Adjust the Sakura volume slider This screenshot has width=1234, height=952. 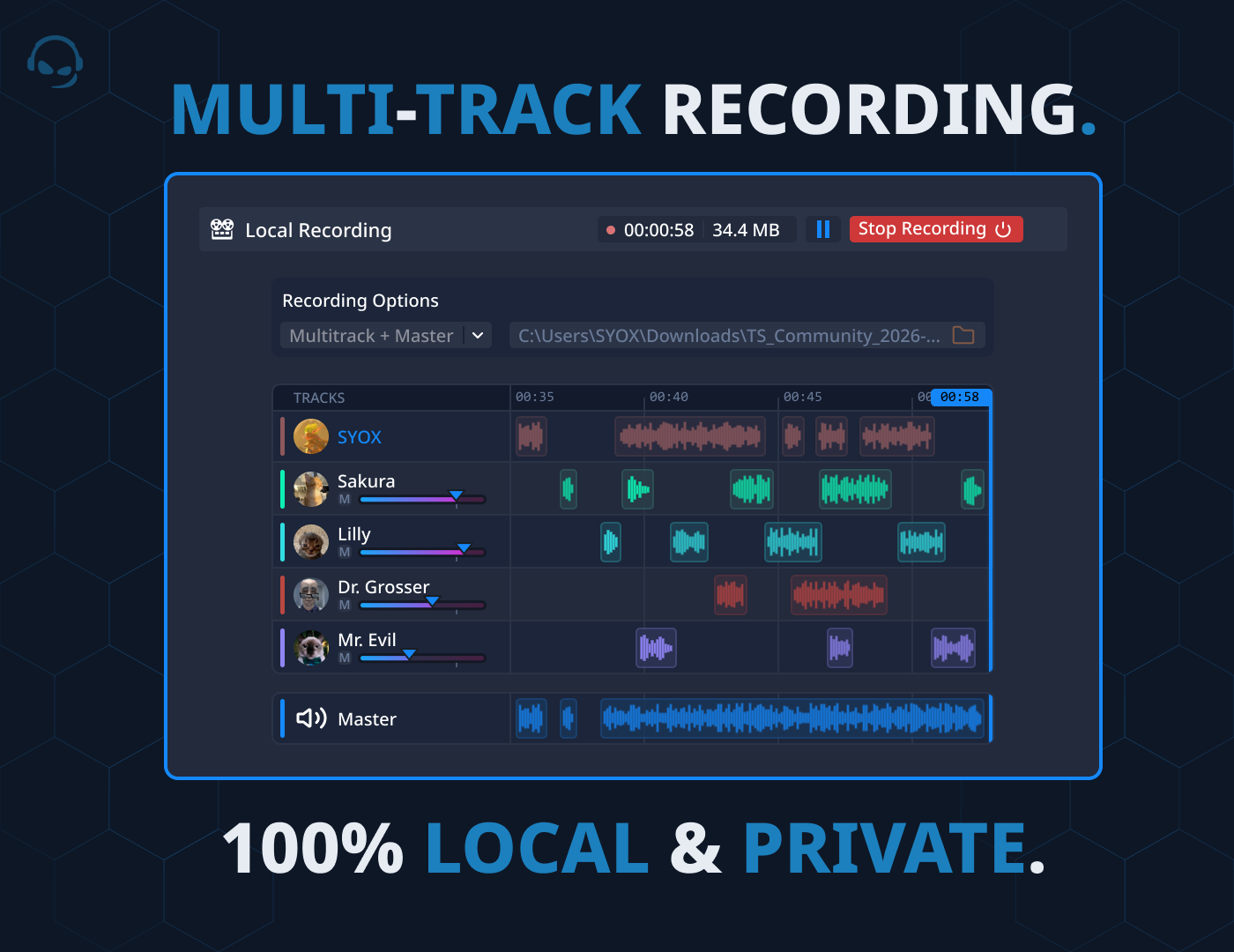pyautogui.click(x=423, y=500)
